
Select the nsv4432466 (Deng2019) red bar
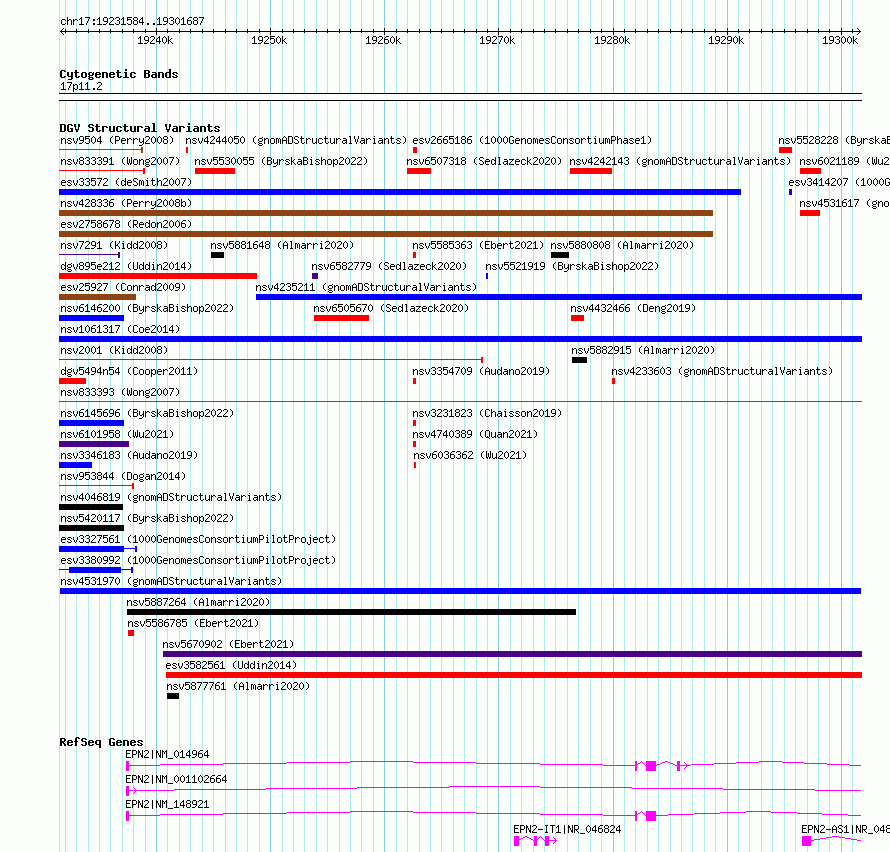(577, 318)
